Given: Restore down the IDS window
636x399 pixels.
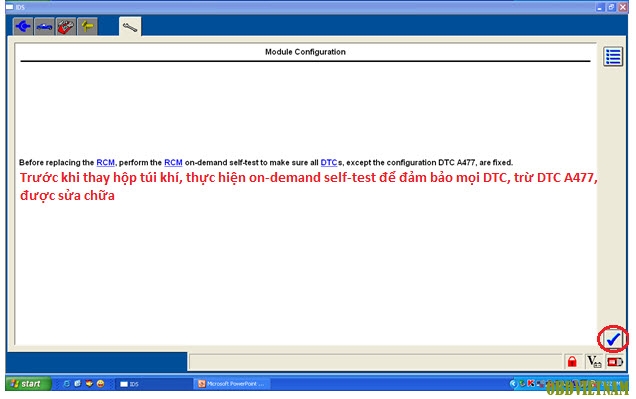Looking at the screenshot, I should (x=611, y=7).
